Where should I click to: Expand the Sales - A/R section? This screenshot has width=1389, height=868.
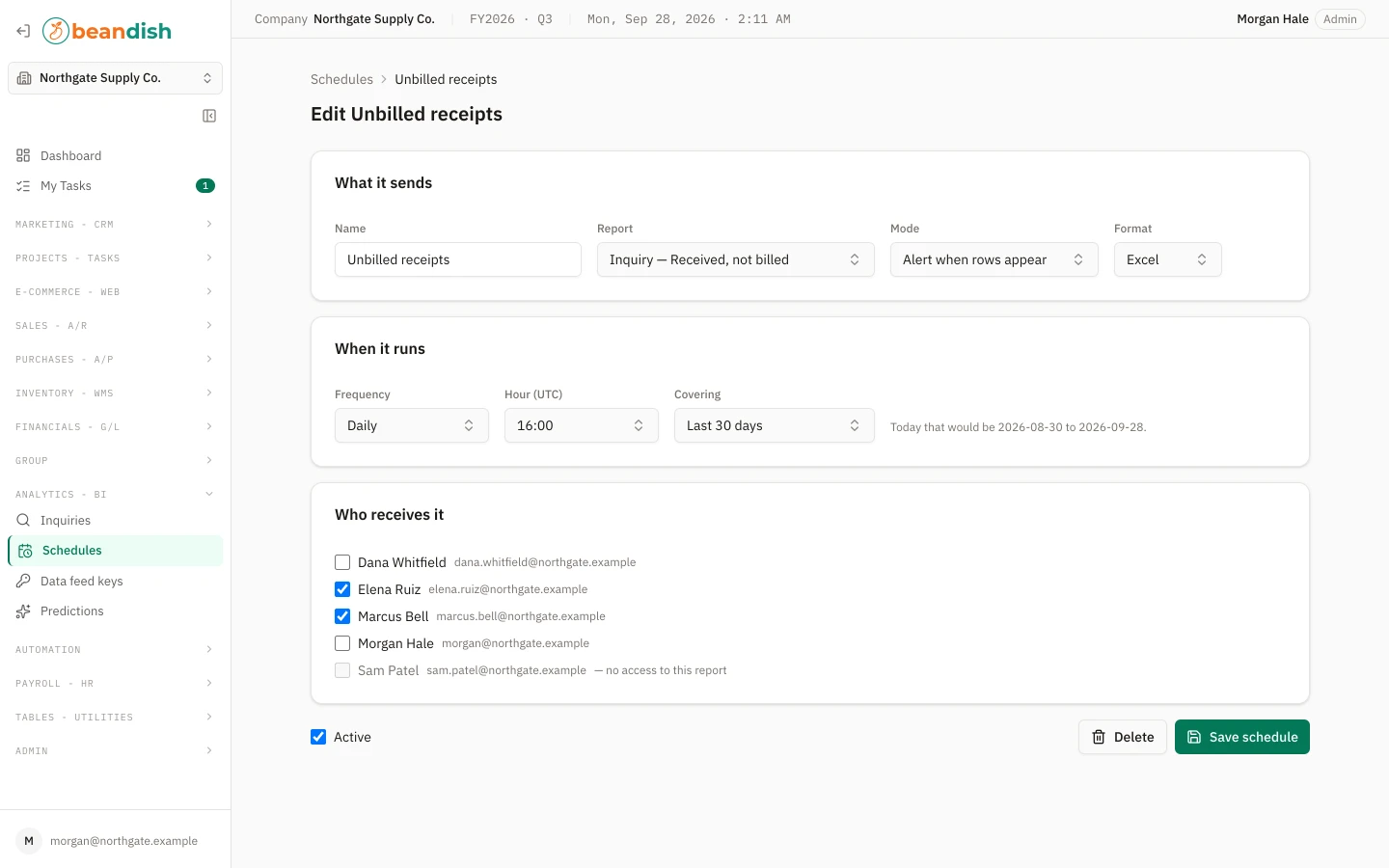click(115, 325)
